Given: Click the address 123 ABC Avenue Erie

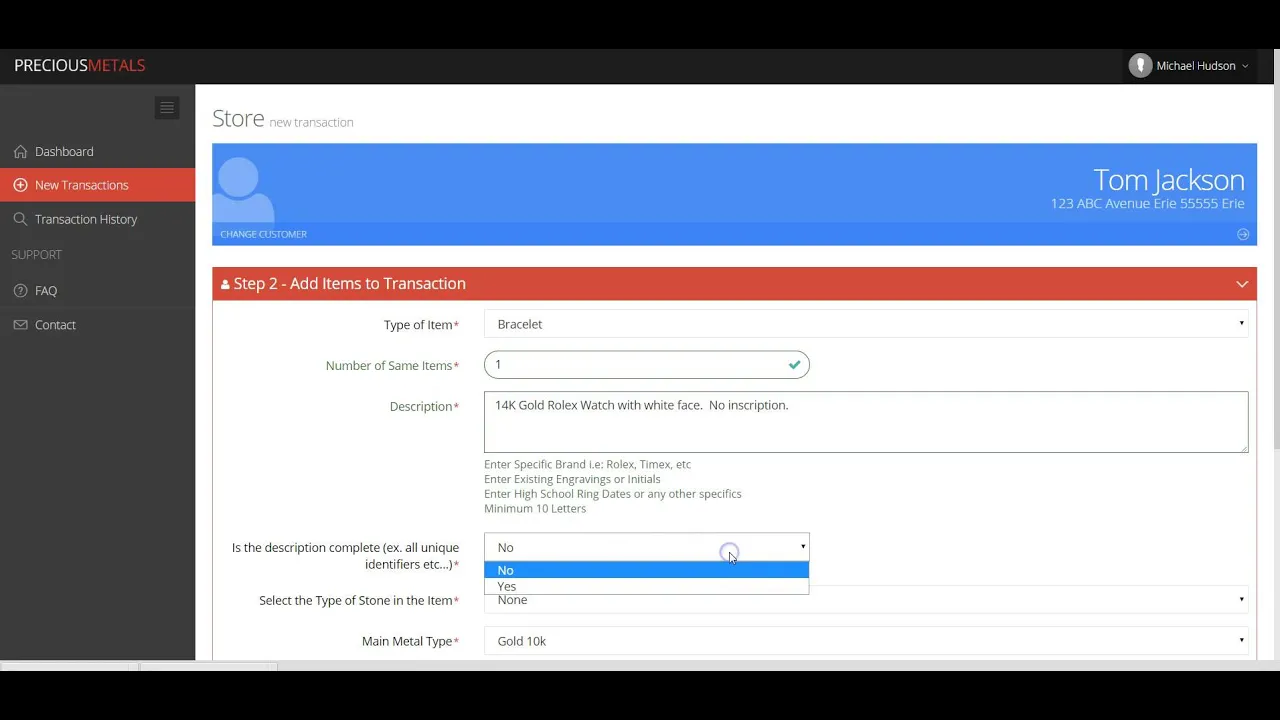Looking at the screenshot, I should (x=1147, y=204).
